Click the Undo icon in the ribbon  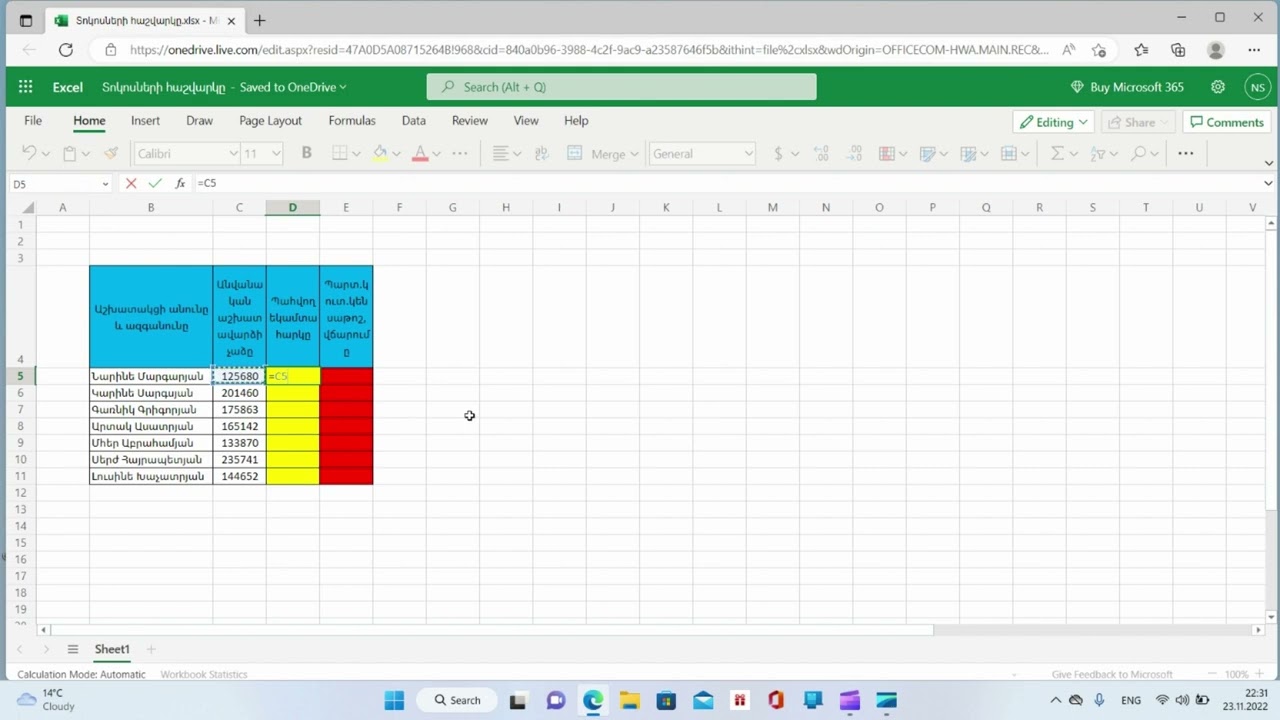tap(29, 153)
